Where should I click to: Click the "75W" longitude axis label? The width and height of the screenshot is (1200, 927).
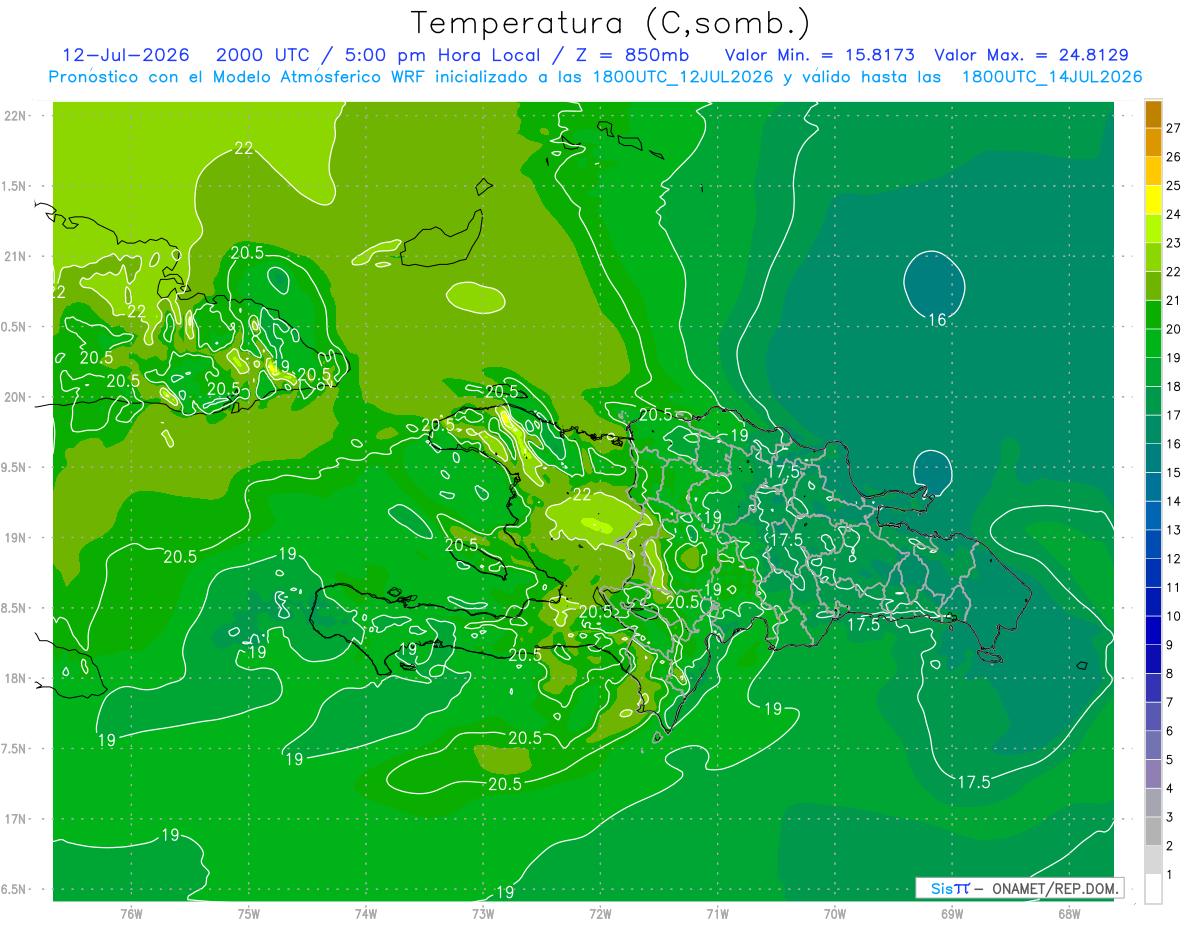(248, 913)
